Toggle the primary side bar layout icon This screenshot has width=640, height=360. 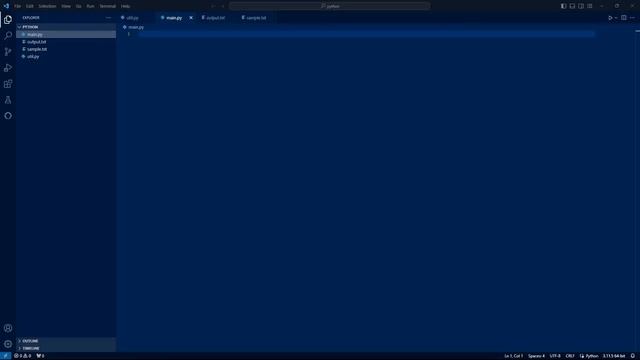[563, 6]
